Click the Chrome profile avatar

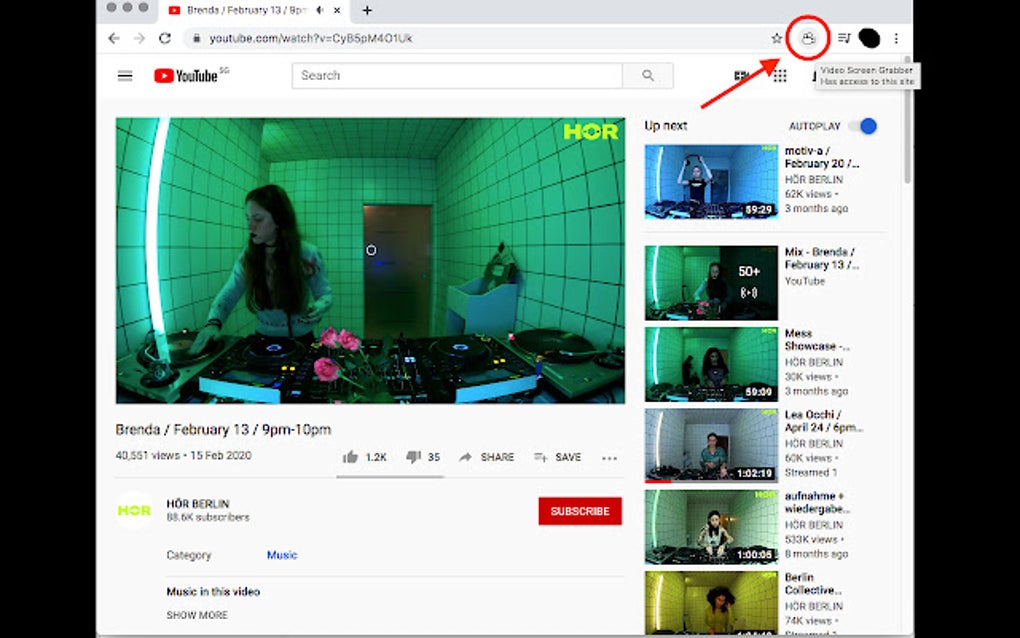869,38
